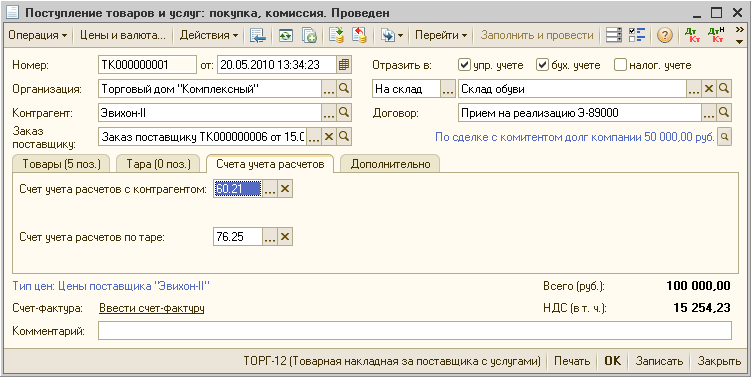Viewport: 751px width, 377px height.
Task: Select the Счета учета расчетов tab
Action: tap(270, 164)
